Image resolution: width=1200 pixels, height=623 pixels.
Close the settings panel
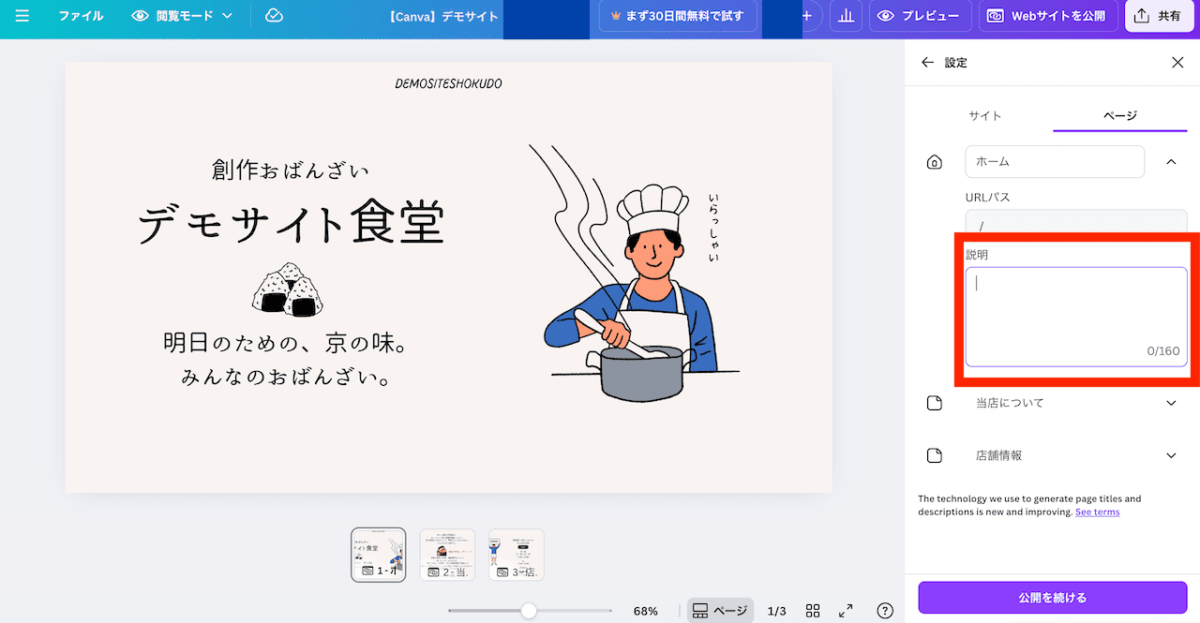(x=1177, y=62)
